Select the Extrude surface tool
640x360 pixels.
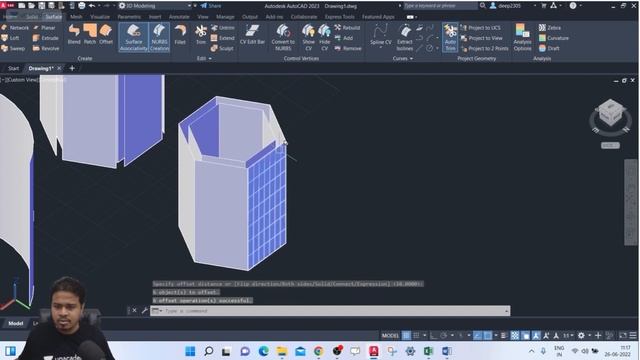click(46, 38)
